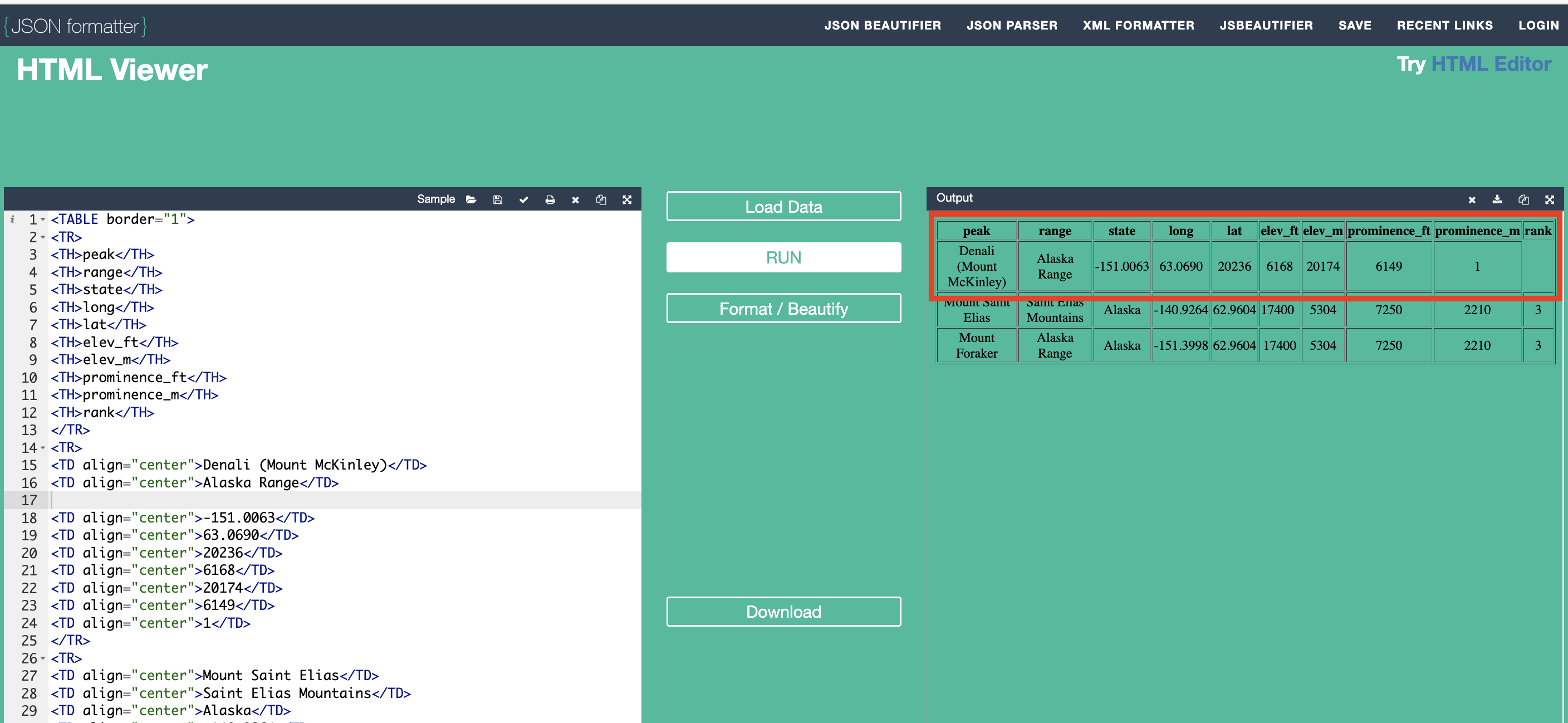Maximize the Output panel with fullscreen icon

coord(1549,199)
